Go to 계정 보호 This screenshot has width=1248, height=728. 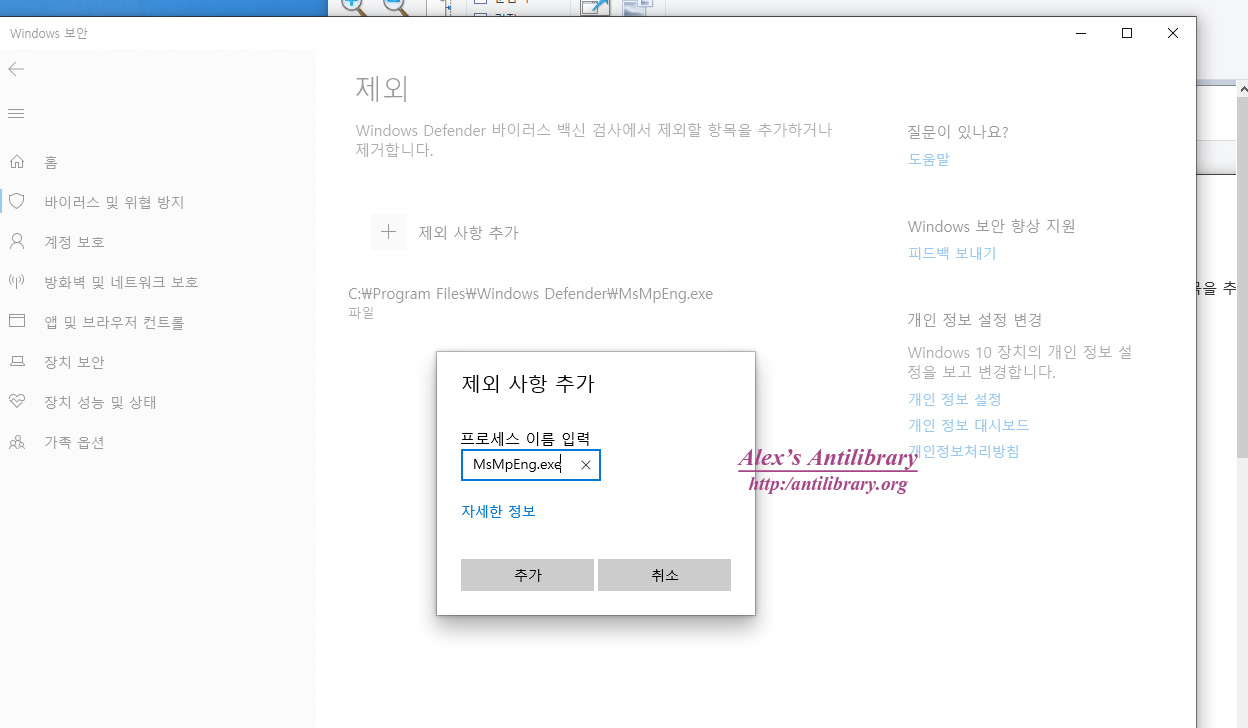click(74, 242)
